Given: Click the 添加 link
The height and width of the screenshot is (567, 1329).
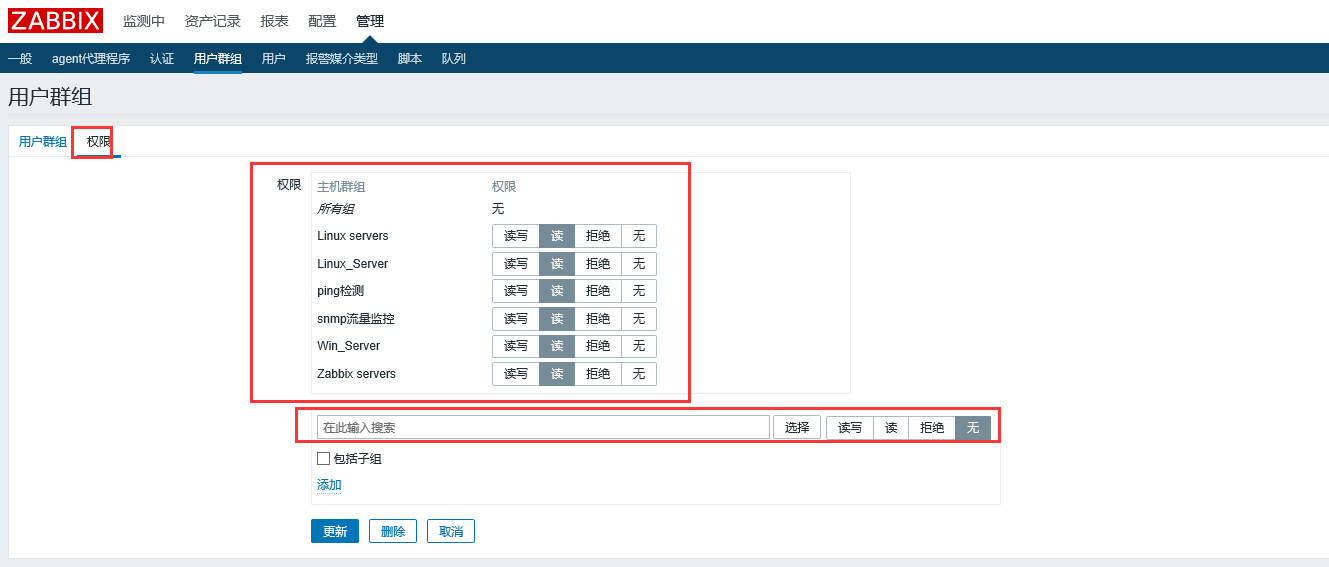Looking at the screenshot, I should [x=329, y=485].
